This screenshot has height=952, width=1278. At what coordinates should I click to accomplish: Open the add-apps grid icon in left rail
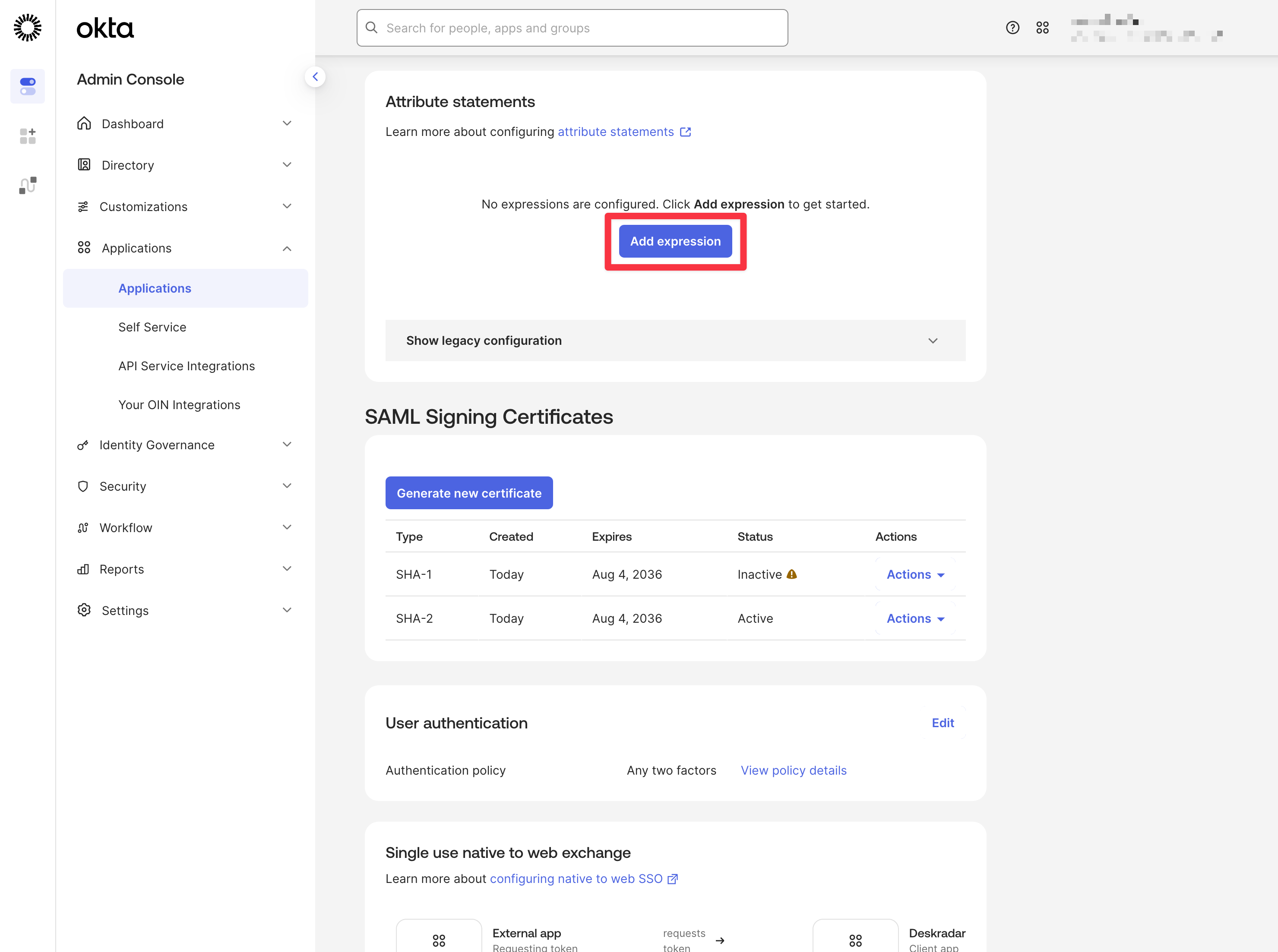coord(28,136)
